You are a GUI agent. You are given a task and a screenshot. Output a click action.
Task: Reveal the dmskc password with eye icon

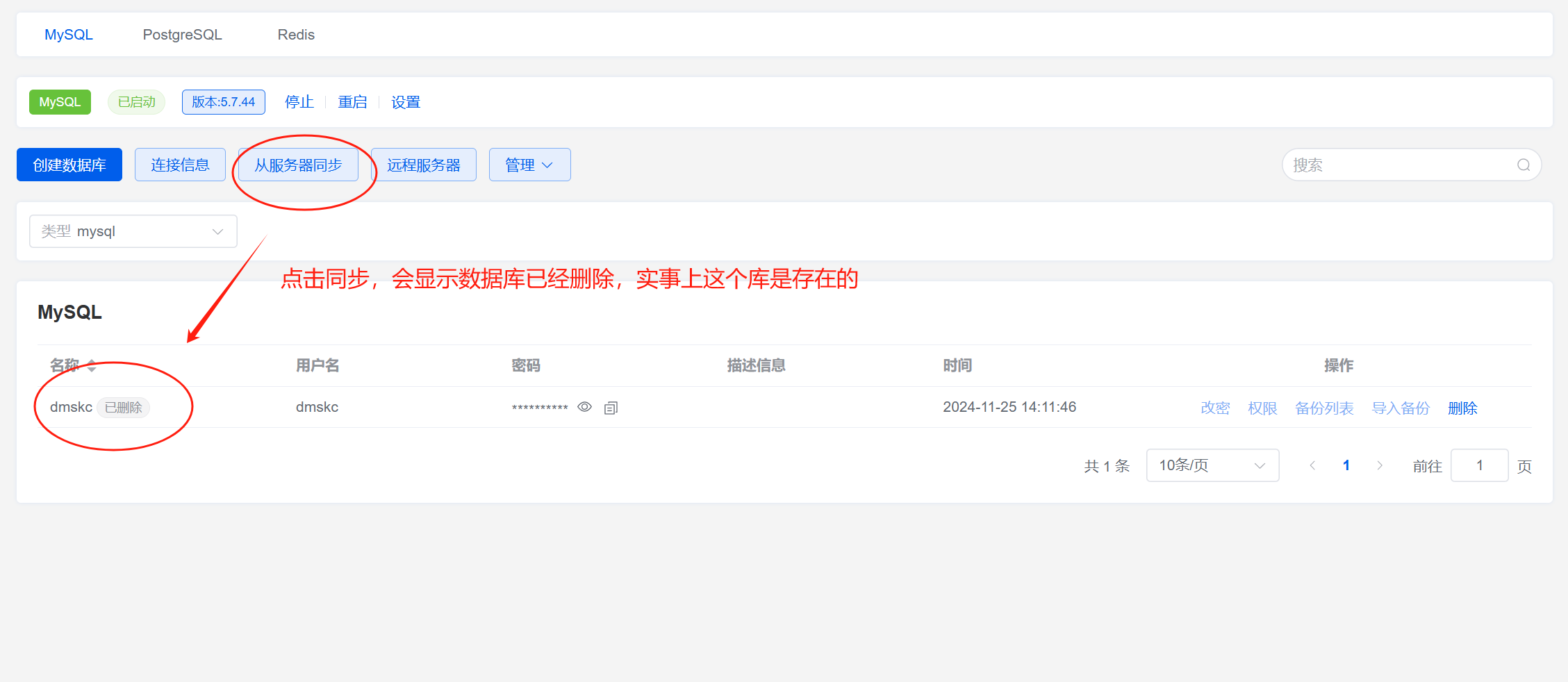coord(584,407)
